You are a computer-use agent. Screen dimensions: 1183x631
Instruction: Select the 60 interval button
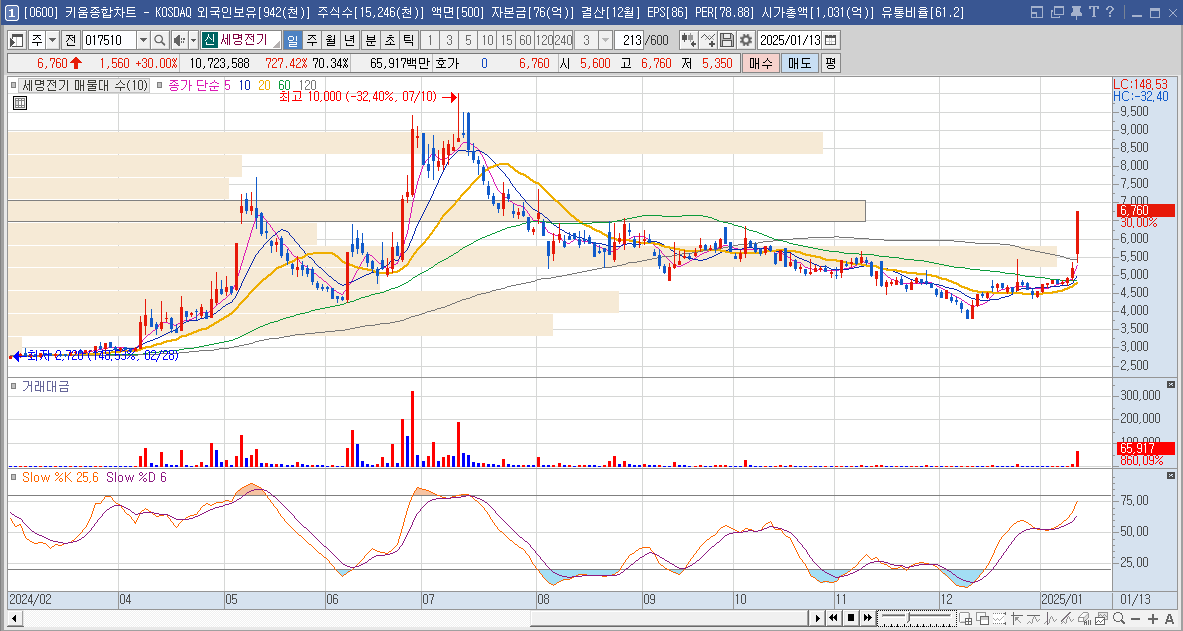(525, 40)
